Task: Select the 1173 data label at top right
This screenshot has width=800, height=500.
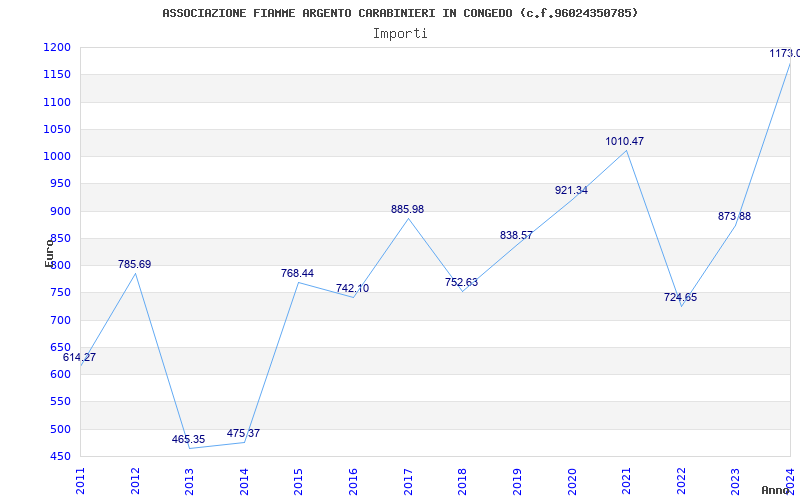Action: coord(785,53)
